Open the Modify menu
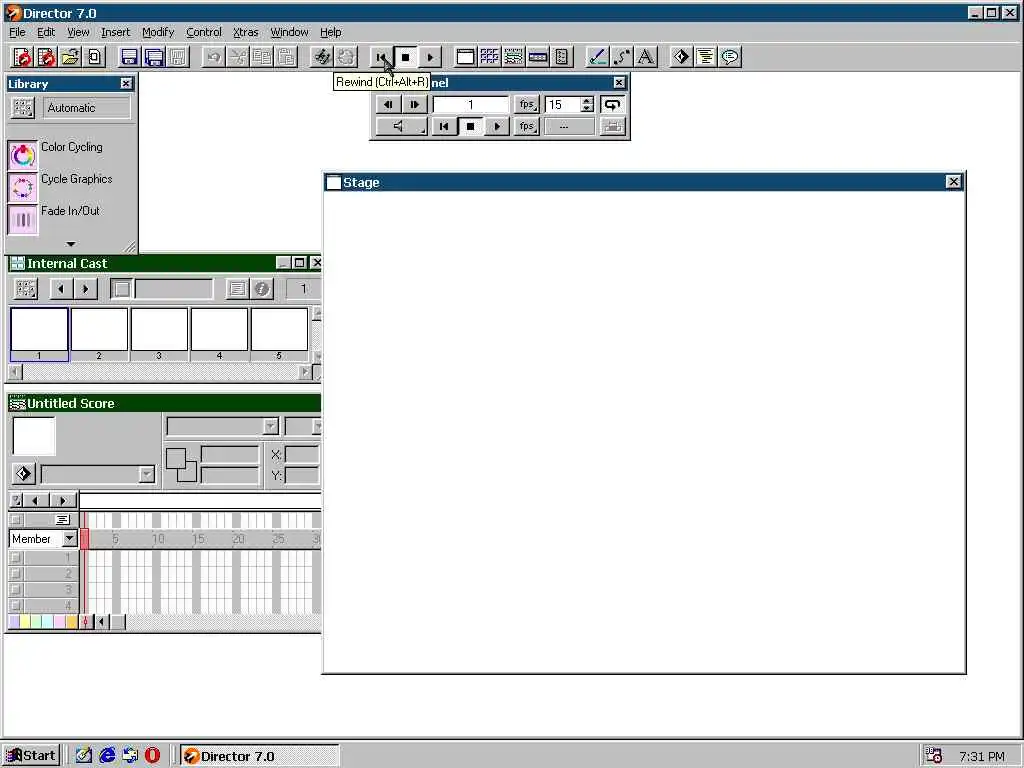 [158, 32]
